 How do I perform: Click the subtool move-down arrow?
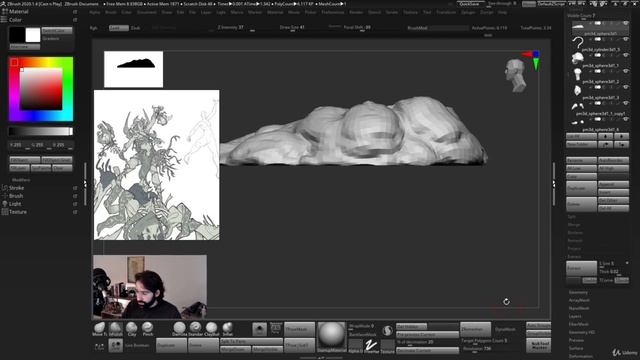(x=622, y=136)
